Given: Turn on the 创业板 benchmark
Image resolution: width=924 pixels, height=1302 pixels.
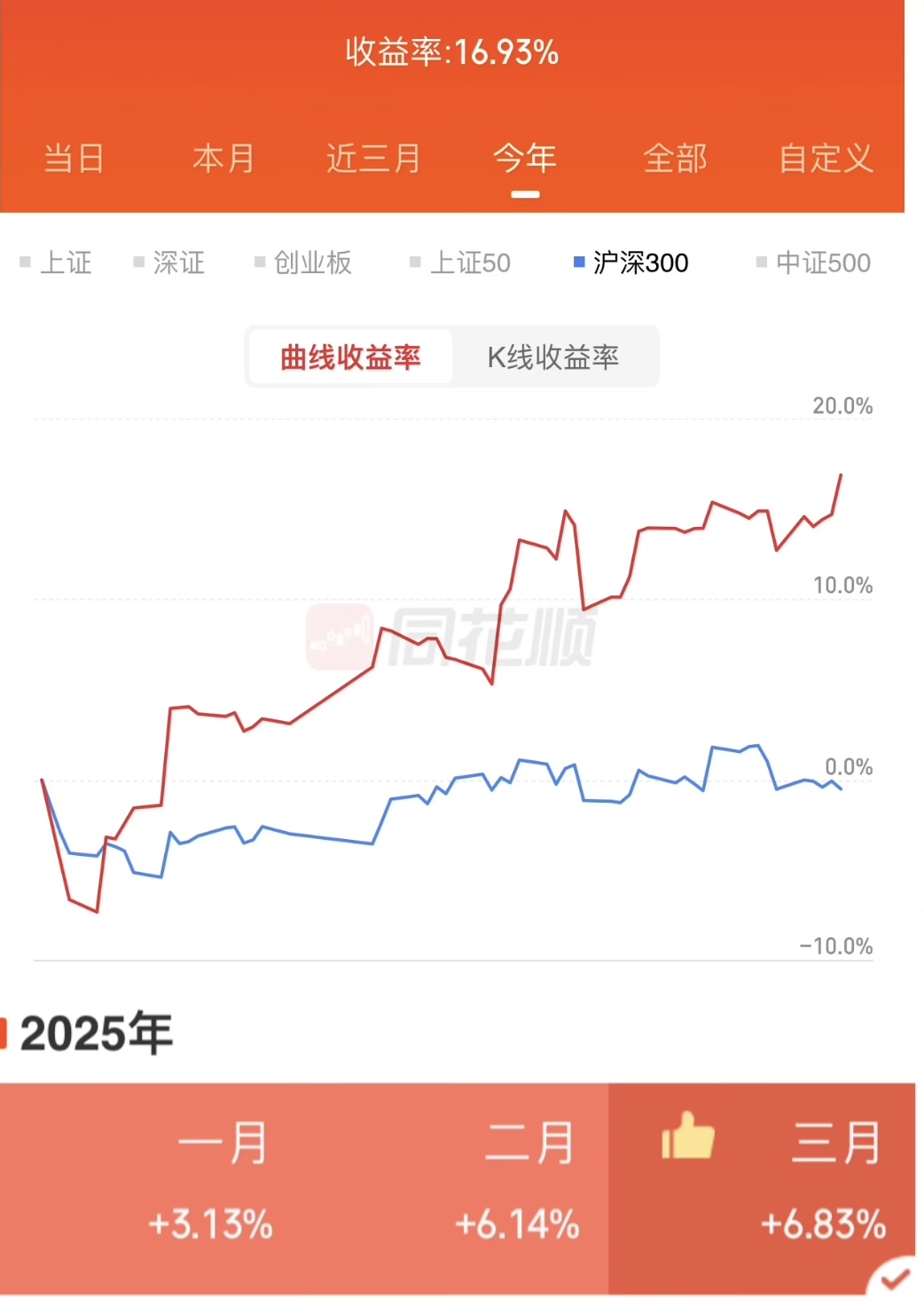Looking at the screenshot, I should [303, 263].
